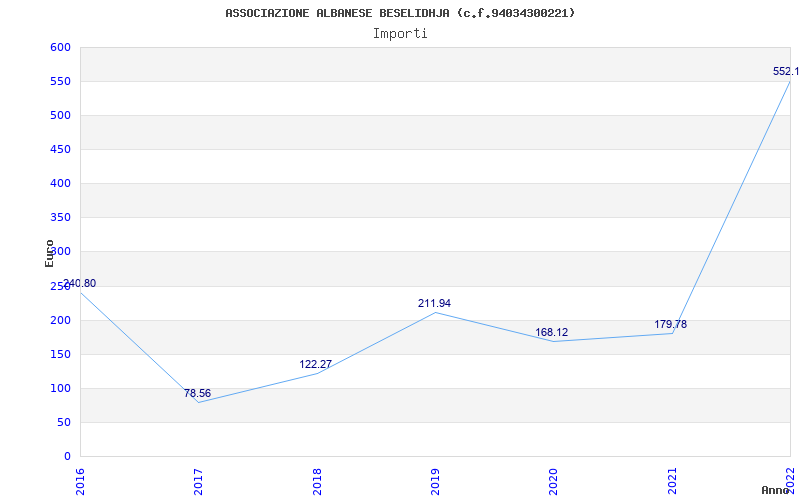Click the 2018 x-axis label
This screenshot has height=500, width=800.
click(x=317, y=481)
